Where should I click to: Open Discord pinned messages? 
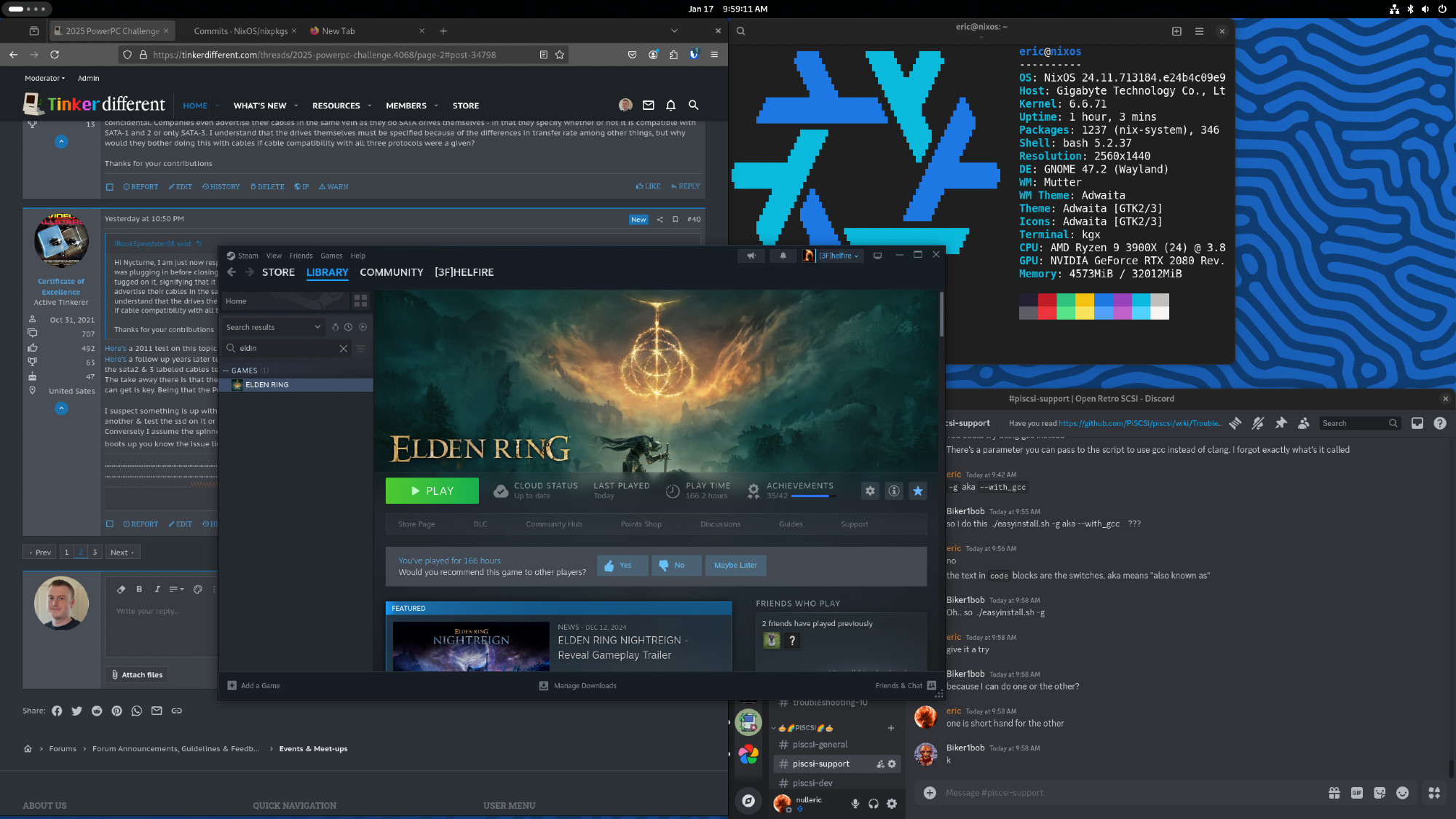tap(1281, 423)
